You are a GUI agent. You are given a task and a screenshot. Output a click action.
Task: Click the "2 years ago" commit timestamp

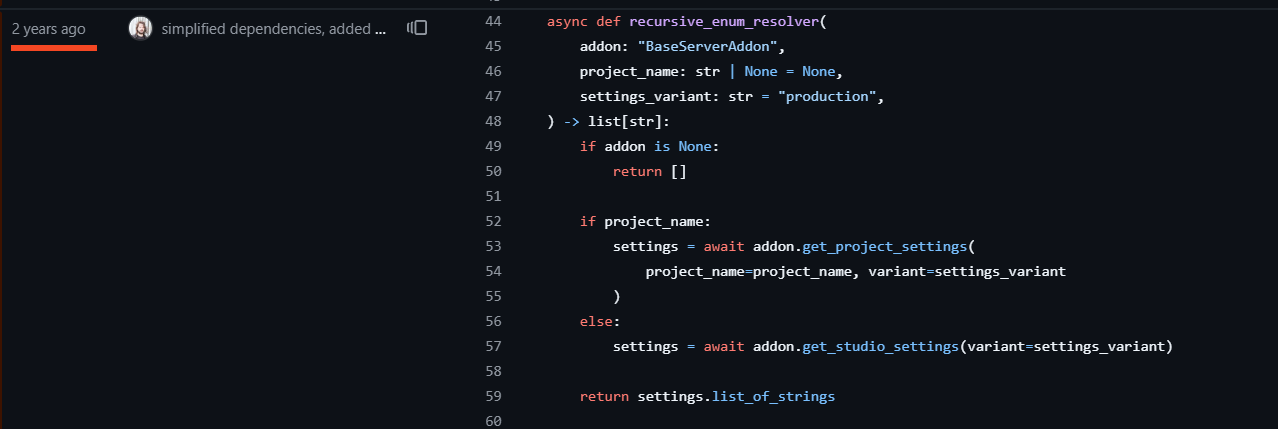(48, 29)
